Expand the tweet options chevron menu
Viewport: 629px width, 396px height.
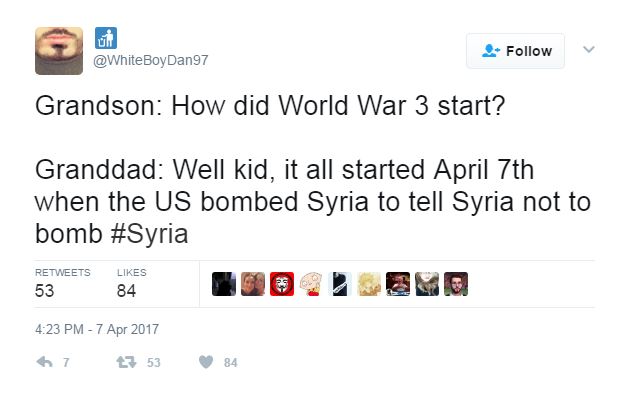coord(588,50)
